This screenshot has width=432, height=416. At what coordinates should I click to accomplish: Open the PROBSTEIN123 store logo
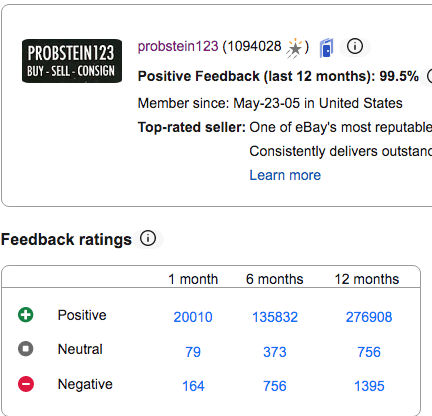point(72,61)
